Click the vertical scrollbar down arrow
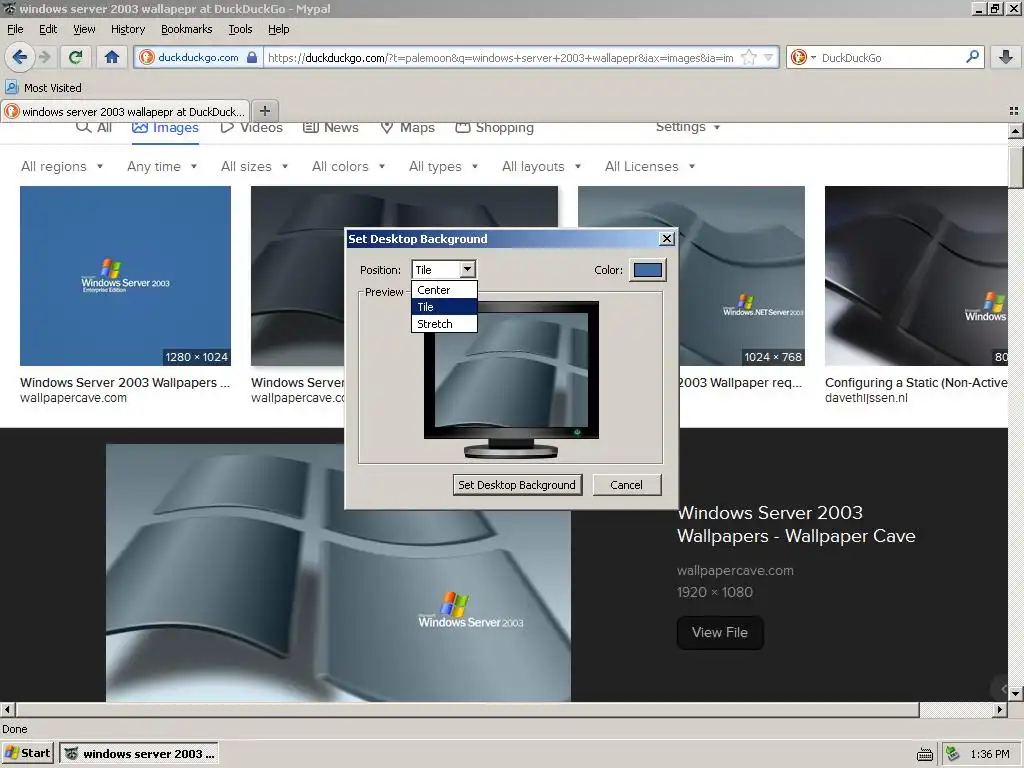 point(1015,694)
